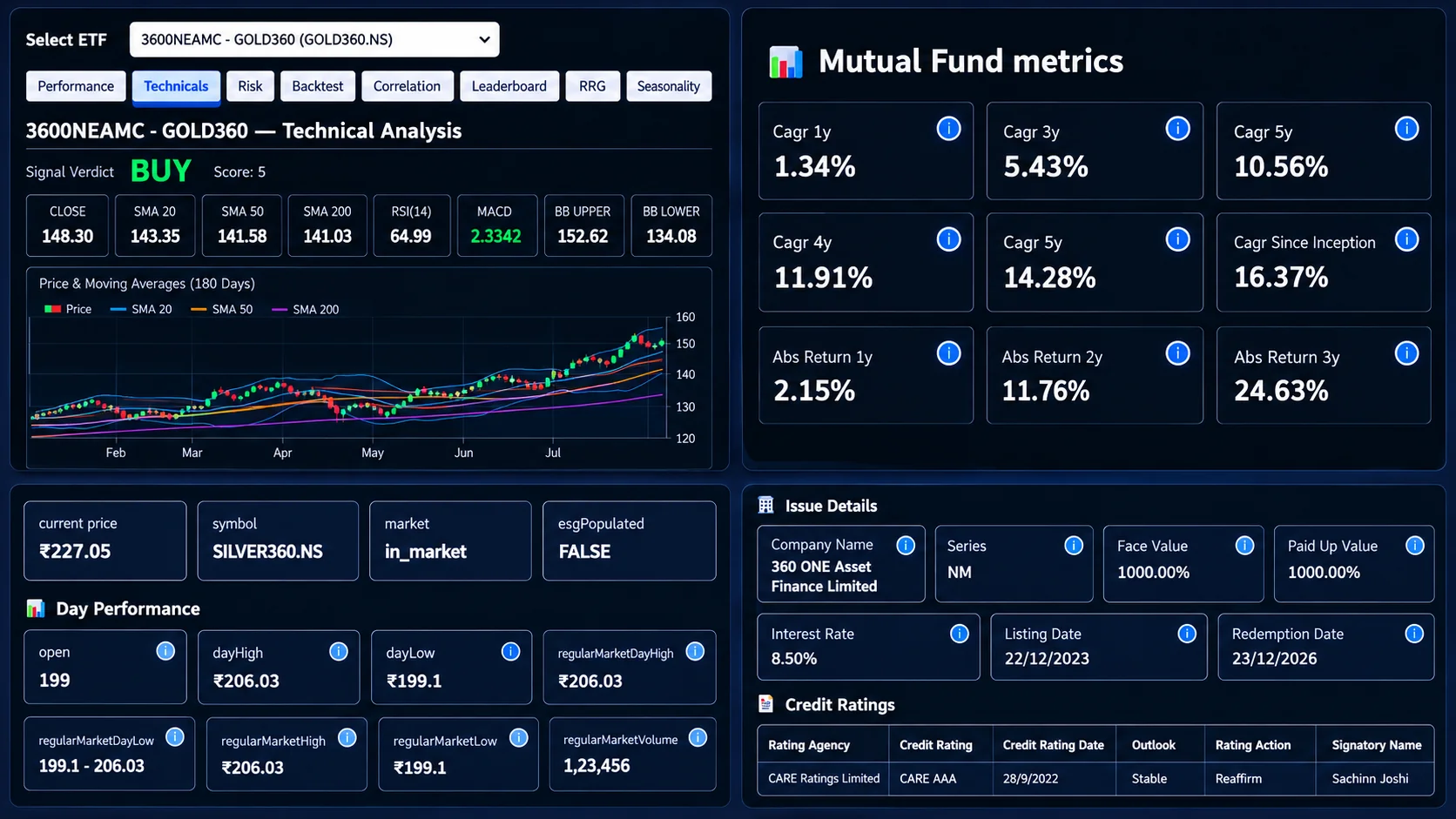Click the SILVER360.NS symbol value
1456x819 pixels.
[x=267, y=551]
